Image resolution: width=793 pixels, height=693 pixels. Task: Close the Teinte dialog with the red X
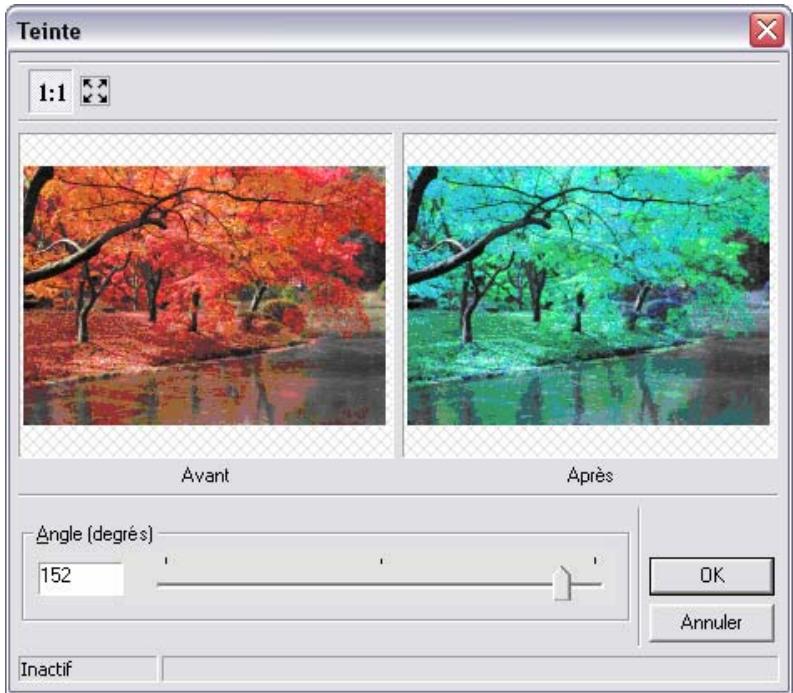767,30
